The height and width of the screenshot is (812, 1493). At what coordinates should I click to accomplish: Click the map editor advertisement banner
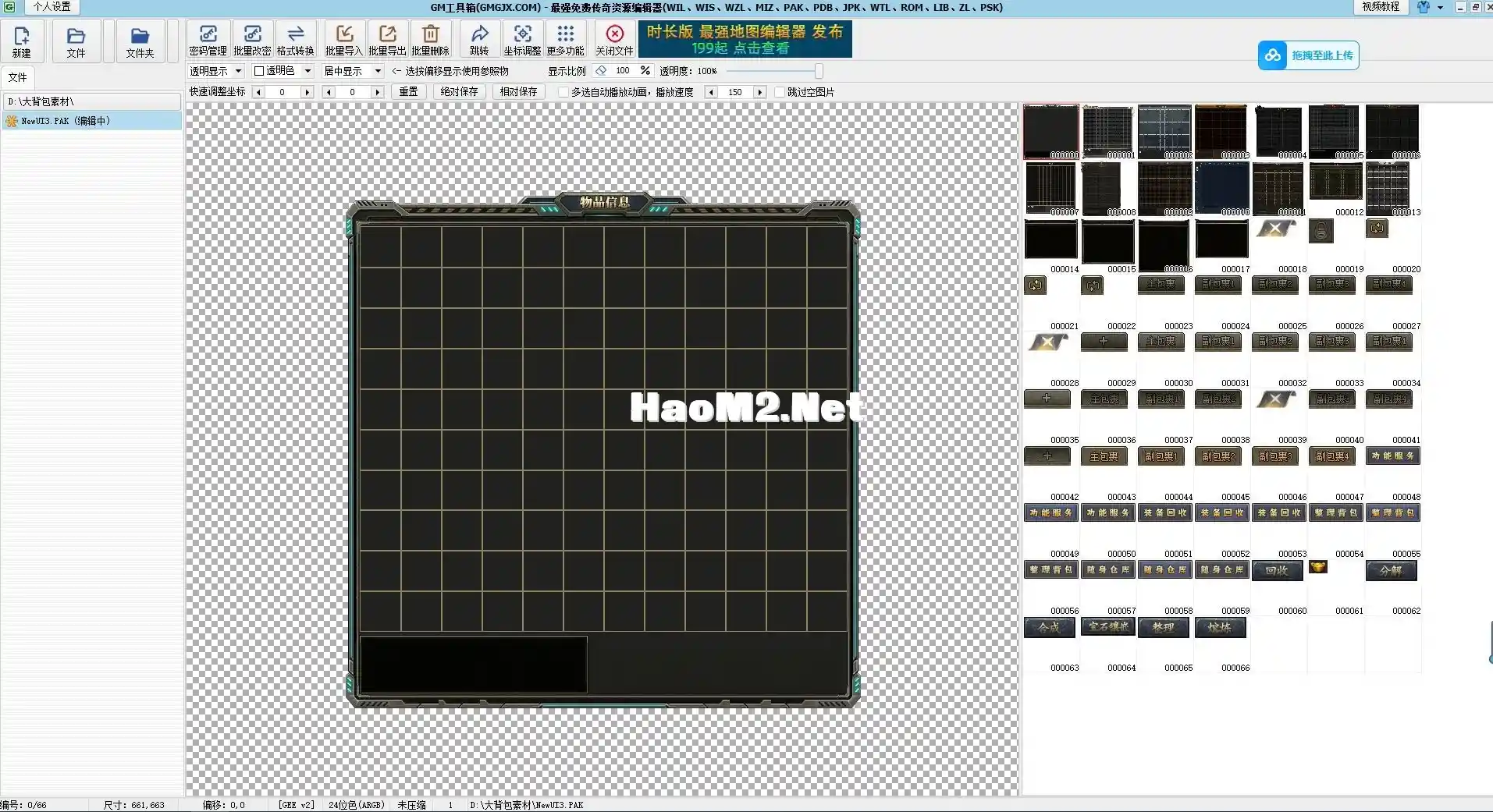(745, 39)
